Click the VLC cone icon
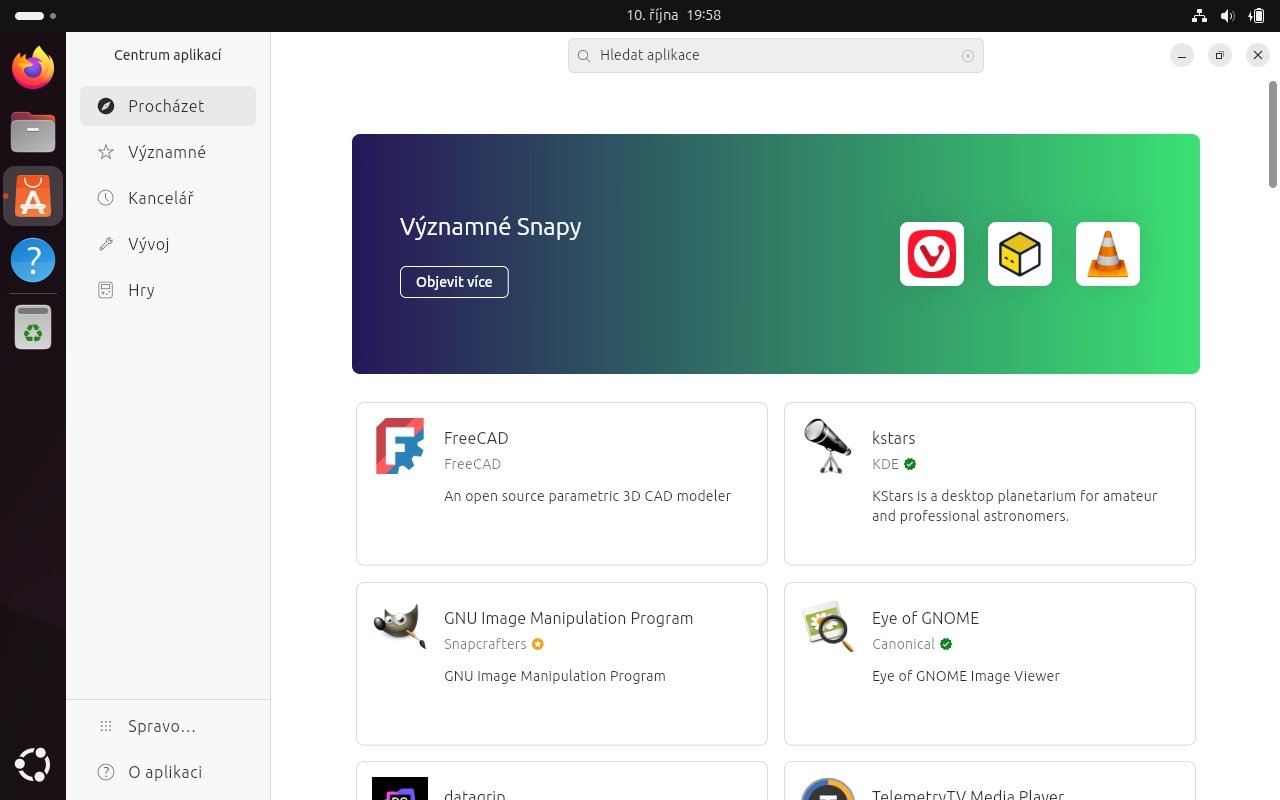The image size is (1280, 800). [1108, 254]
